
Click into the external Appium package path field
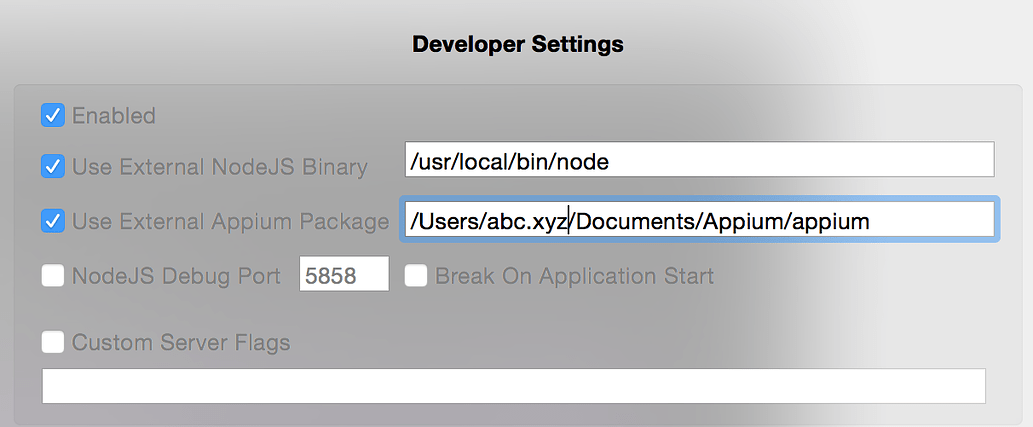(x=700, y=219)
